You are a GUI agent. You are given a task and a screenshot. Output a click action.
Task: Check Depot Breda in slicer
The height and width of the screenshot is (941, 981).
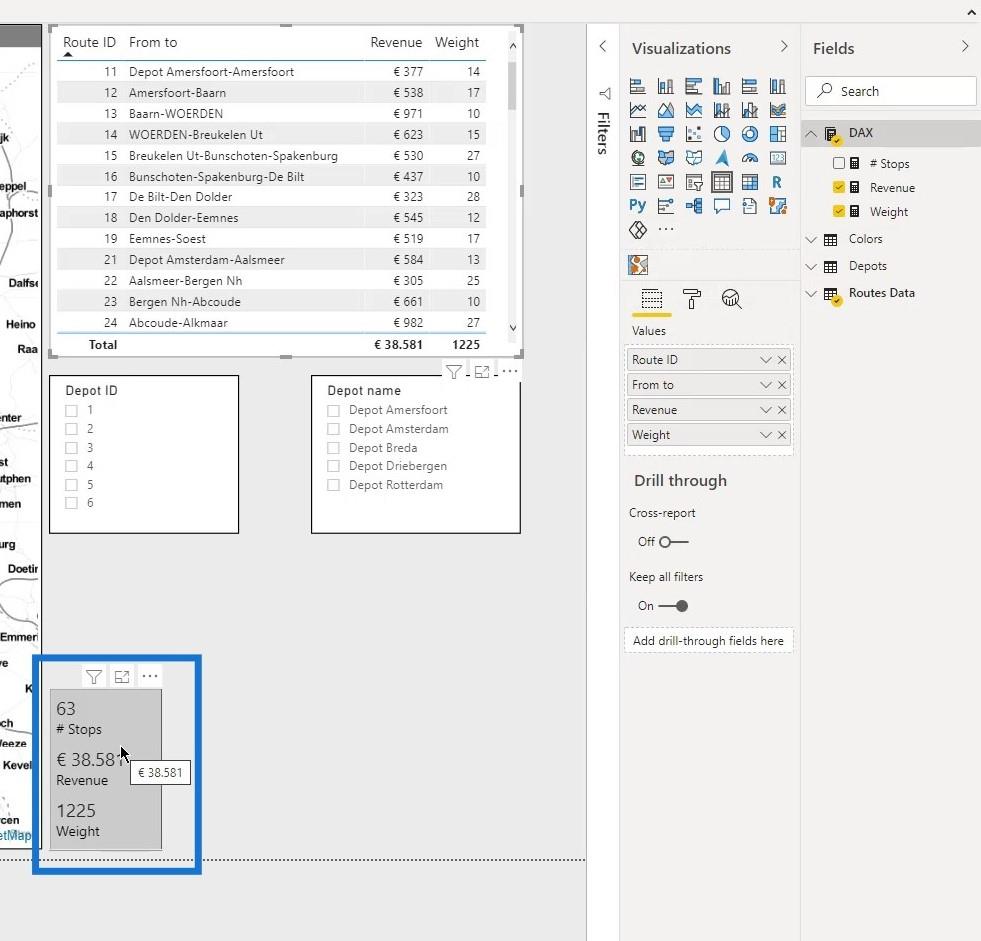[x=333, y=448]
